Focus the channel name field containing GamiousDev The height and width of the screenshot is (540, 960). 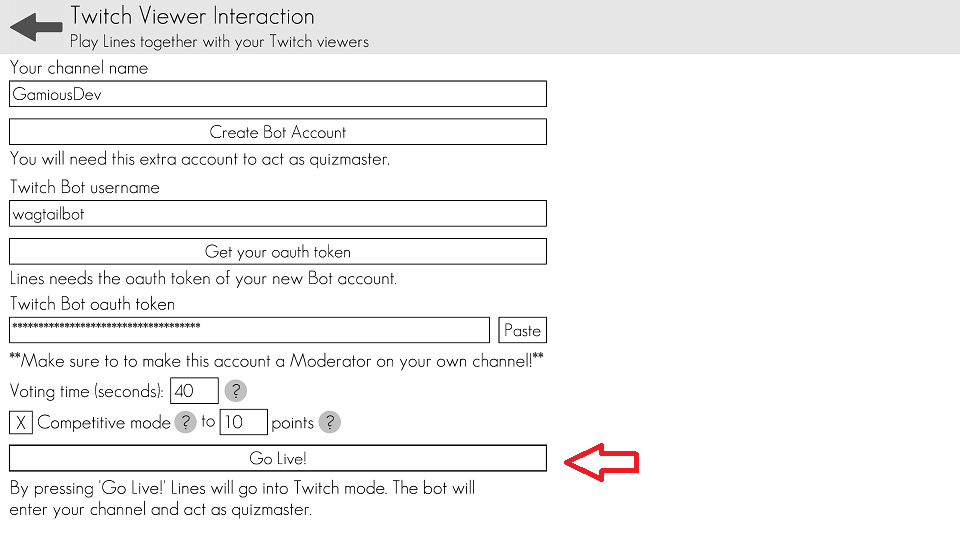coord(278,94)
